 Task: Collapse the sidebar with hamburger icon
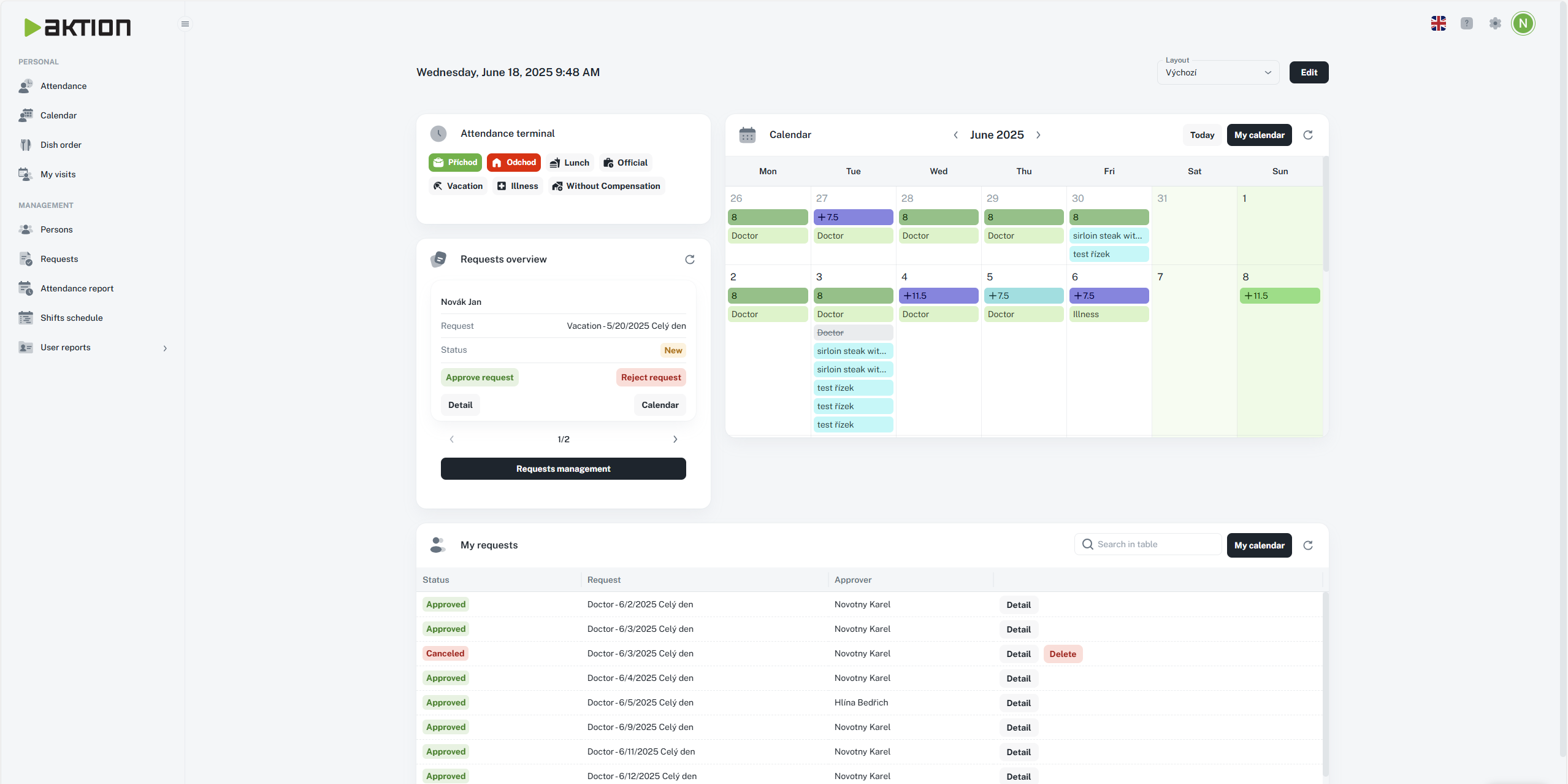pyautogui.click(x=185, y=24)
